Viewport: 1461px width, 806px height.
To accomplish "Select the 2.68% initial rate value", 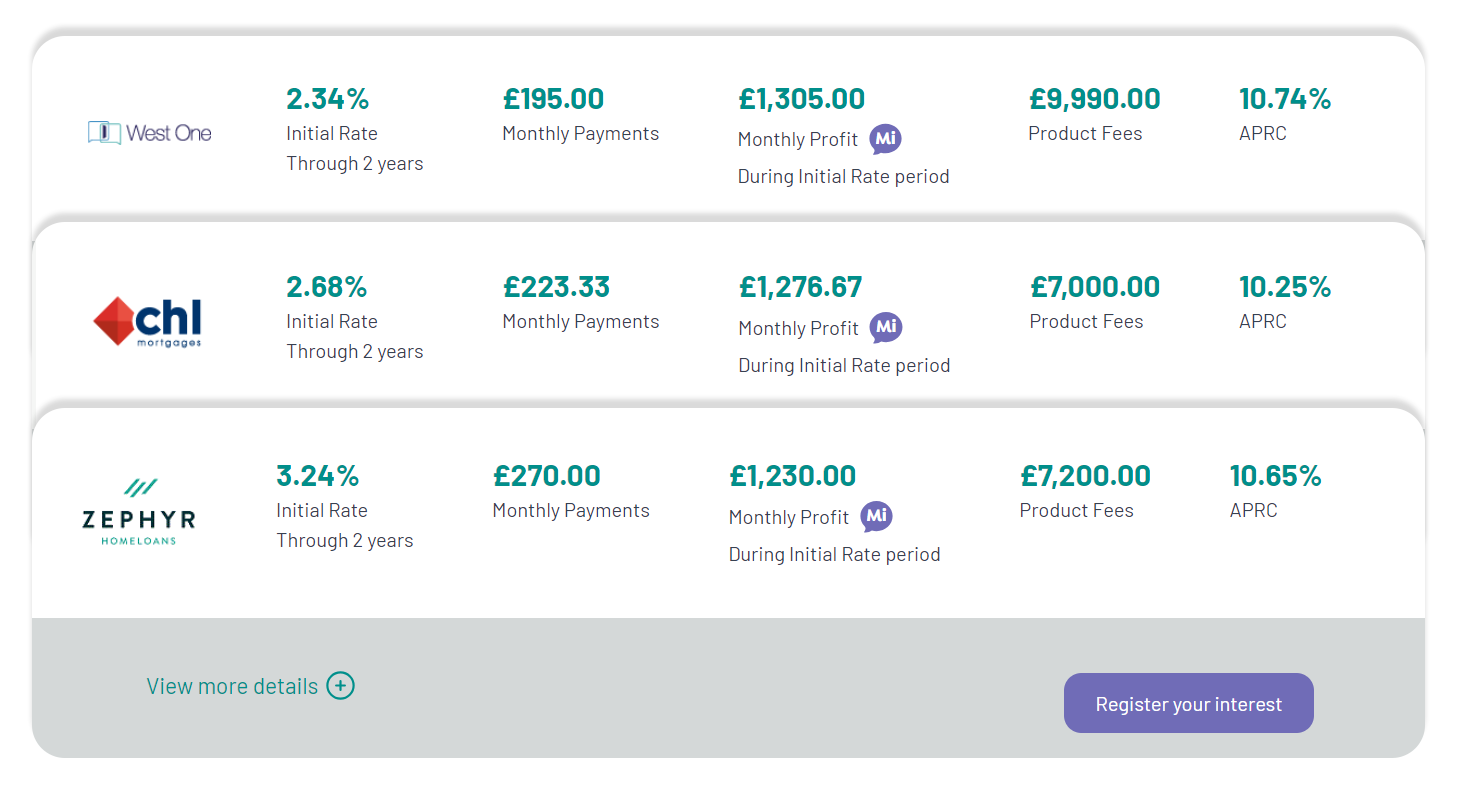I will [327, 287].
